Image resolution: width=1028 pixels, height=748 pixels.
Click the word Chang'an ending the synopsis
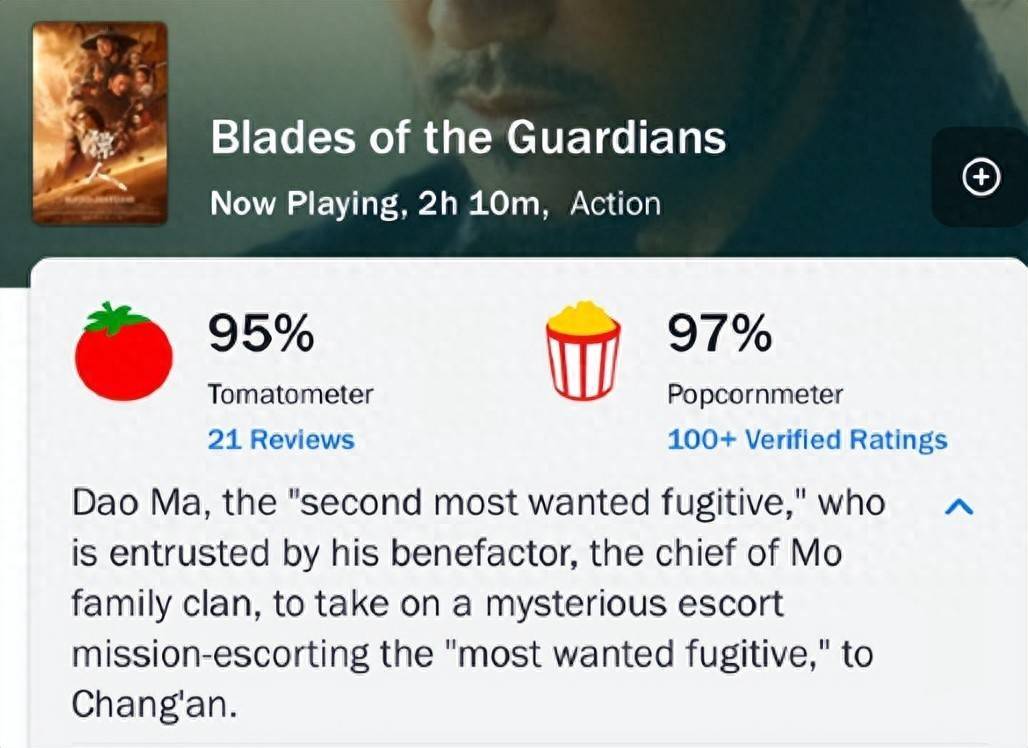[154, 704]
